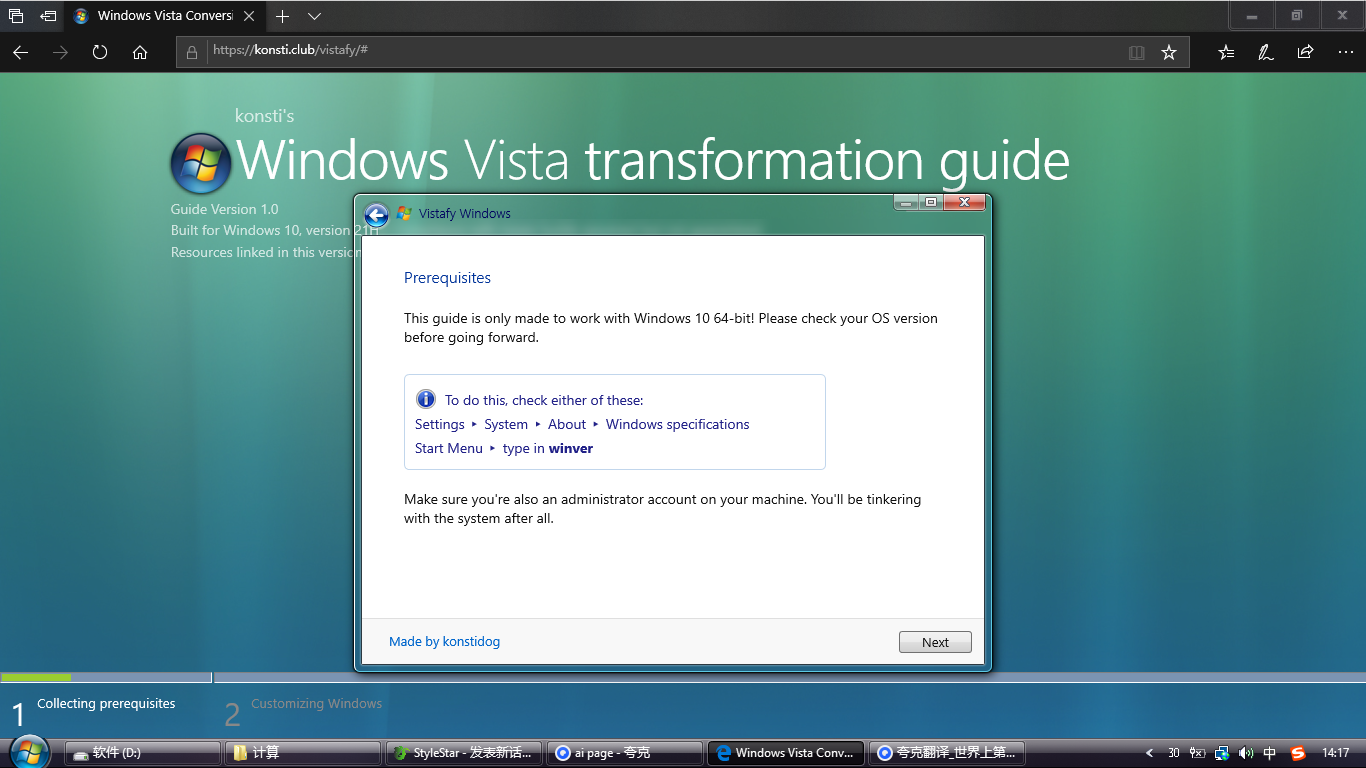
Task: Refresh the page
Action: pyautogui.click(x=100, y=52)
